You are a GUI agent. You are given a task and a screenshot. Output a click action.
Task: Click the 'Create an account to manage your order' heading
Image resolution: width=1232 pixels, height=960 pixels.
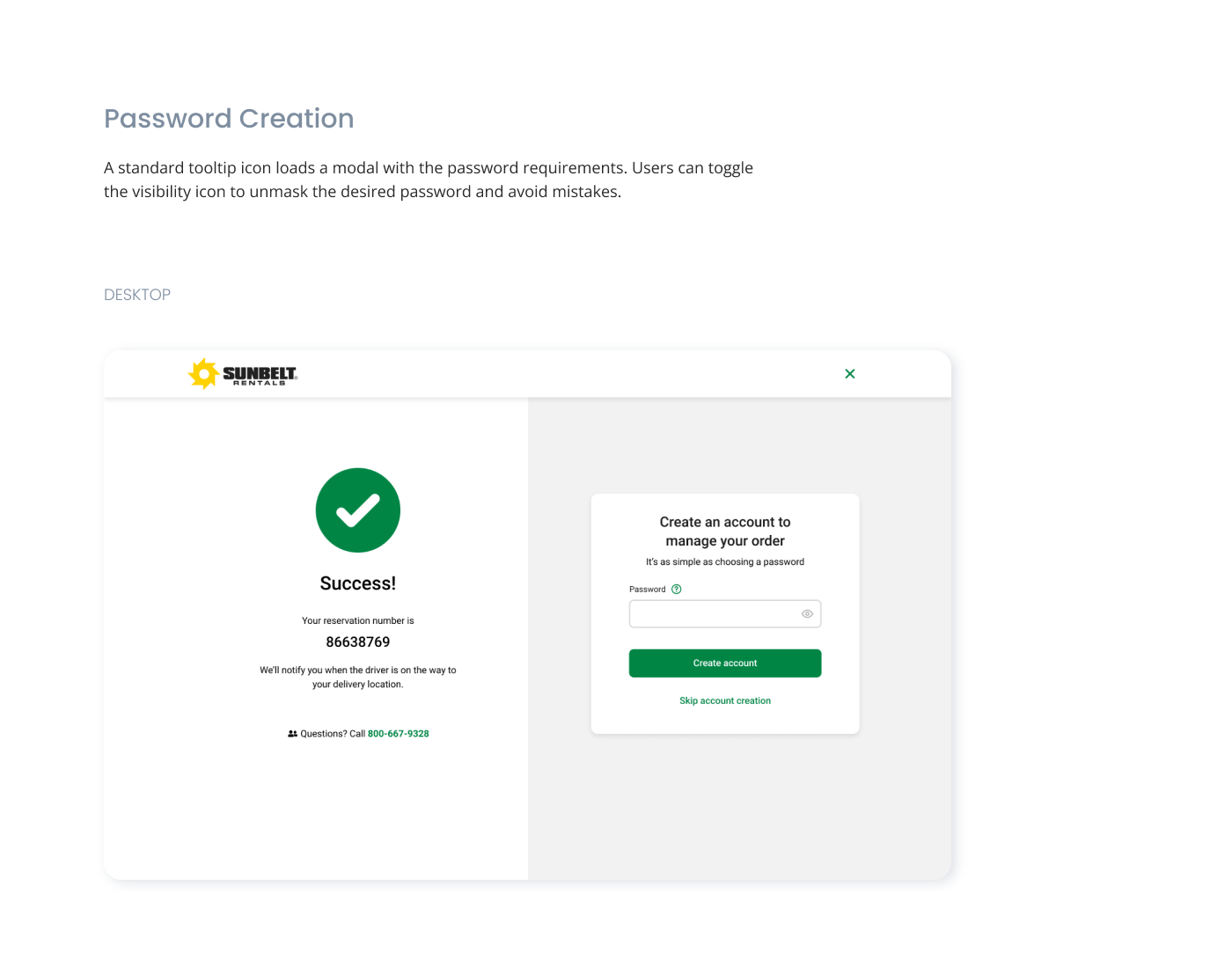725,531
